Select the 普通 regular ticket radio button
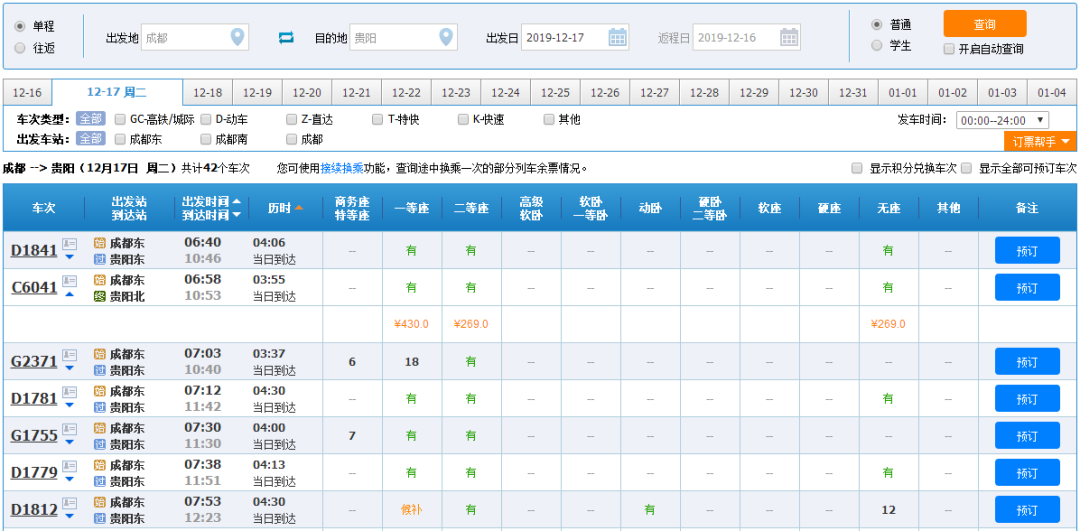This screenshot has height=531, width=1080. (x=876, y=25)
